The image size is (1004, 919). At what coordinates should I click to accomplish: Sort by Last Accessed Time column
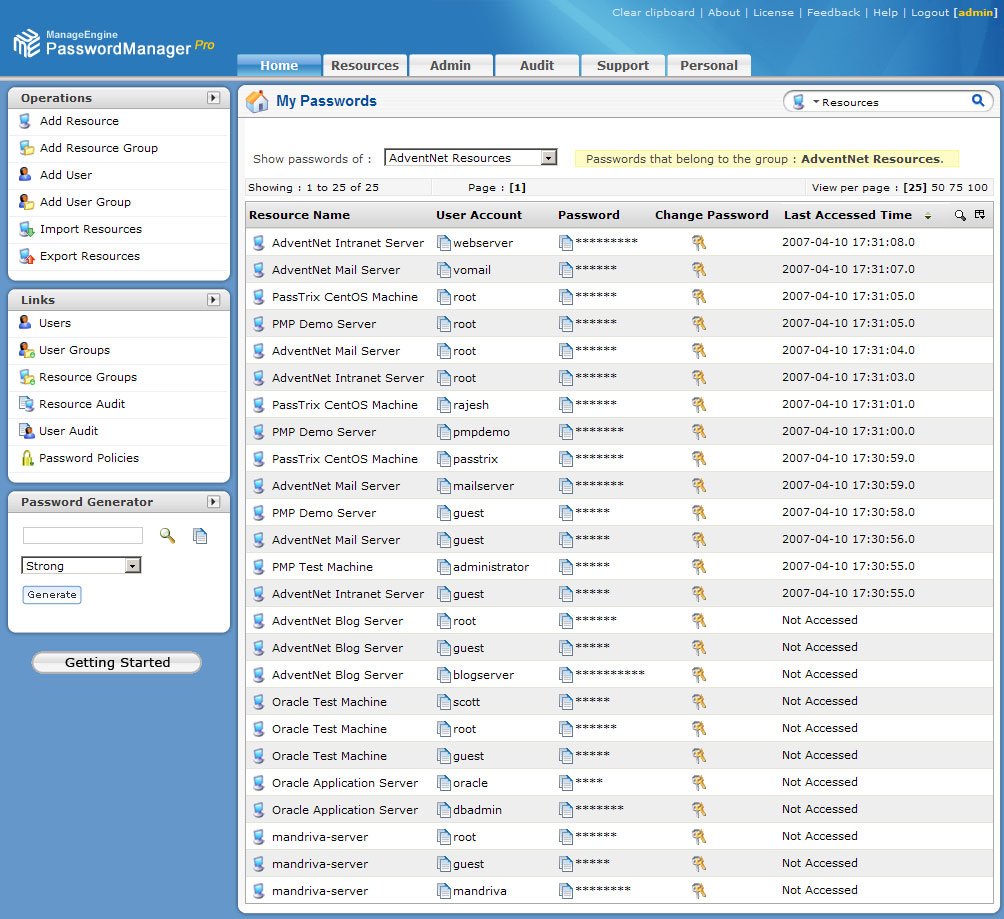point(847,215)
